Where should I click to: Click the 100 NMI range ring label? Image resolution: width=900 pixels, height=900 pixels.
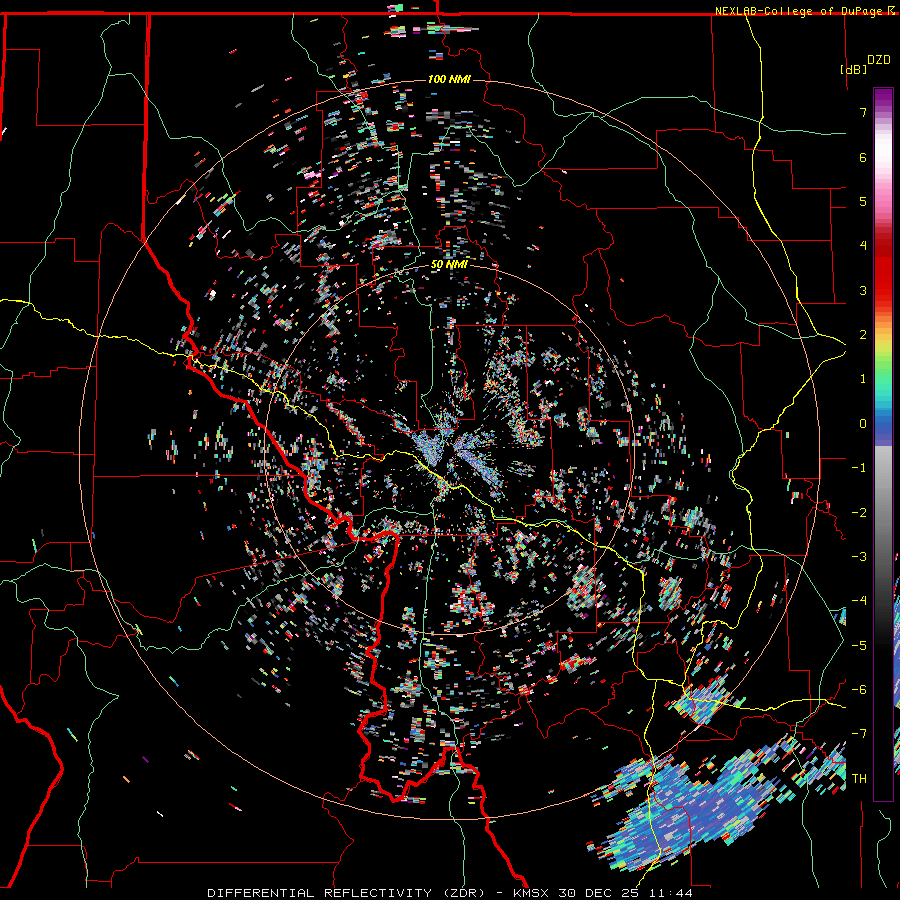tap(449, 79)
